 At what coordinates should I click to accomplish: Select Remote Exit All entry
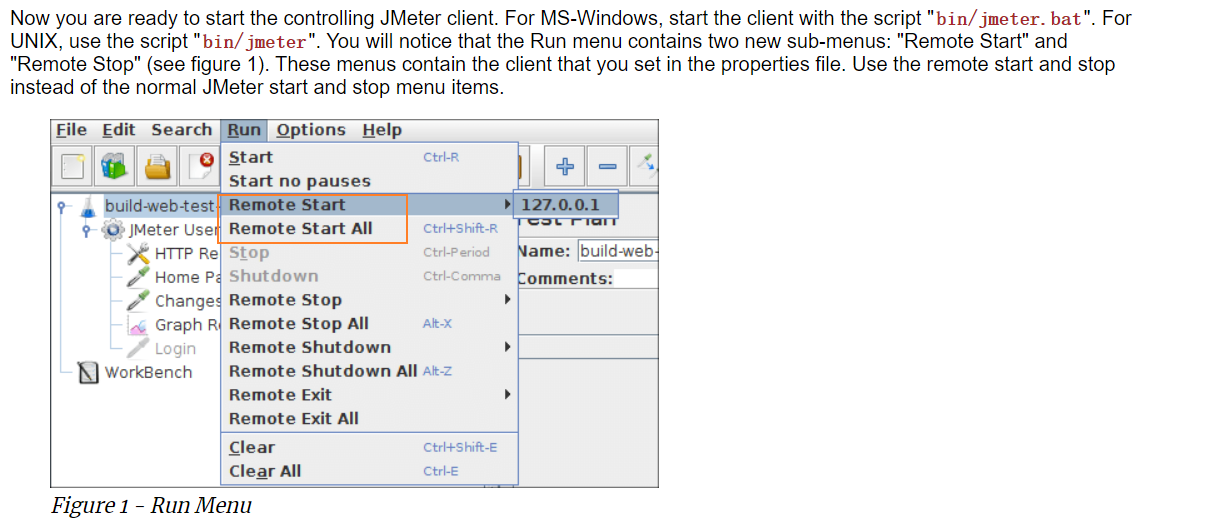coord(368,419)
